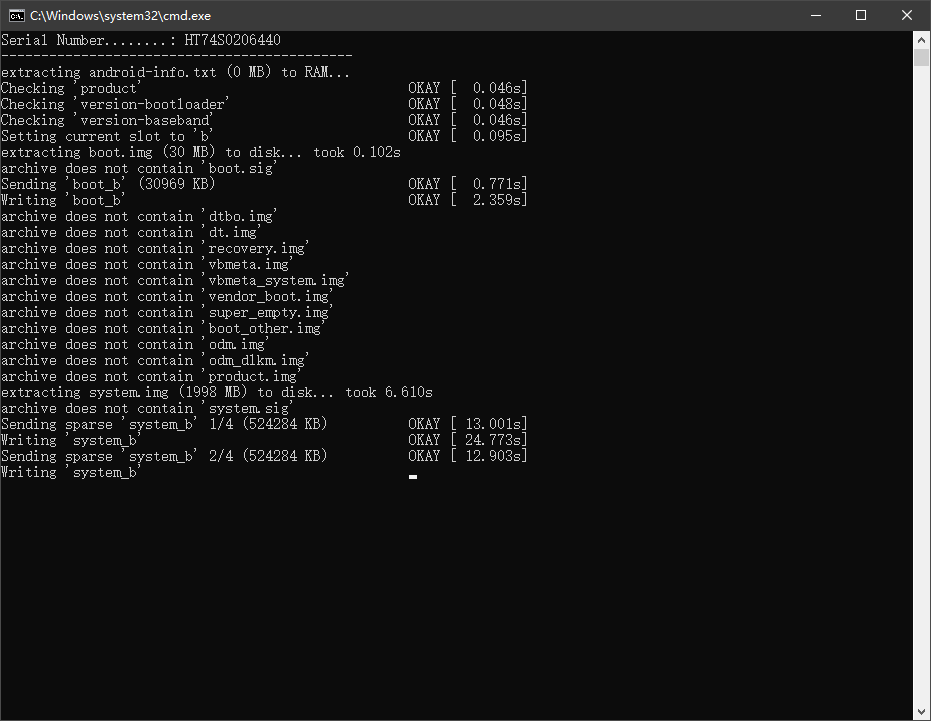Click the scrollbar down arrow
This screenshot has height=721, width=931.
(922, 712)
